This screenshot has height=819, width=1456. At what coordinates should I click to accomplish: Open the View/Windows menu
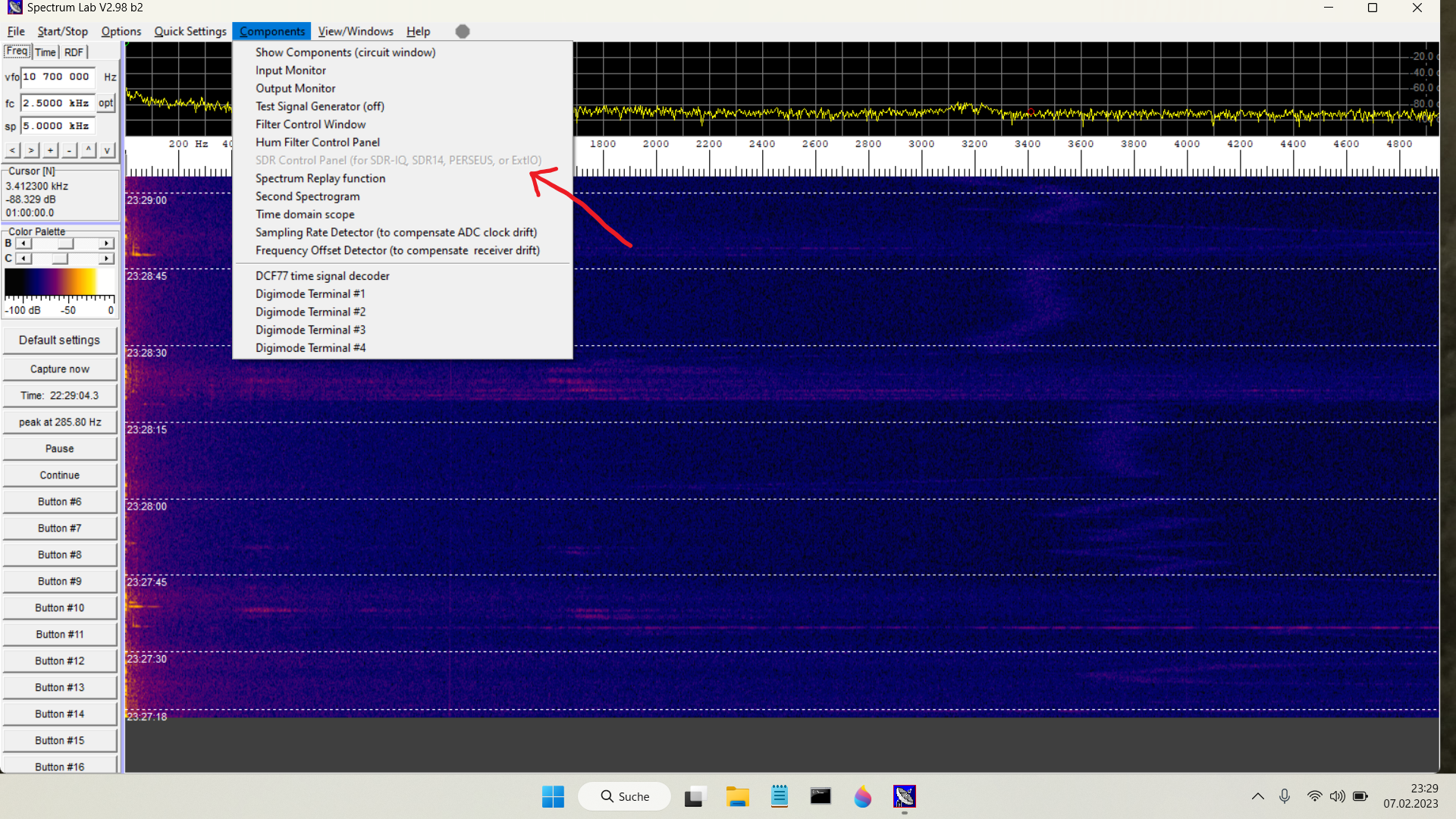[x=356, y=31]
